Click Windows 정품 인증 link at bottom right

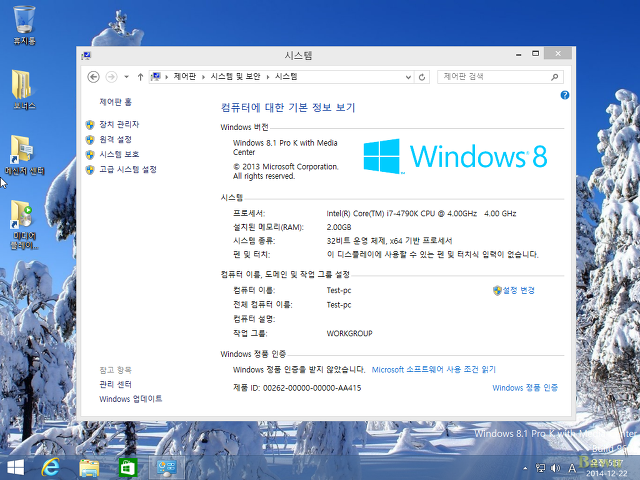[525, 387]
